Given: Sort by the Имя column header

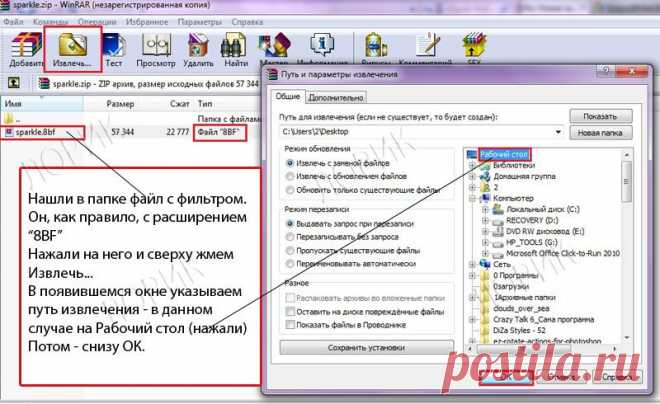Looking at the screenshot, I should [x=42, y=104].
